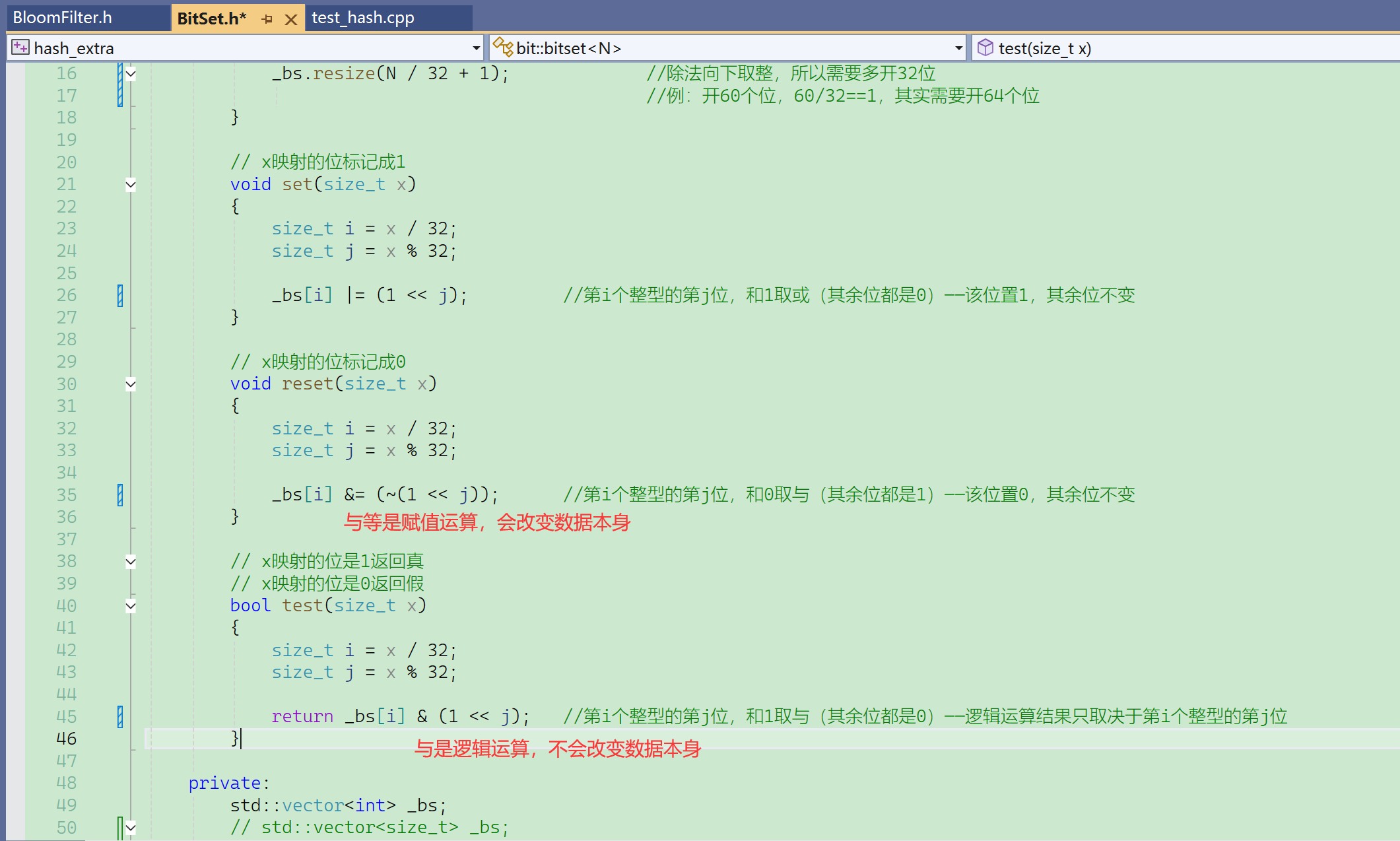The width and height of the screenshot is (1400, 841).
Task: Close the BitSet.h tab
Action: [290, 19]
